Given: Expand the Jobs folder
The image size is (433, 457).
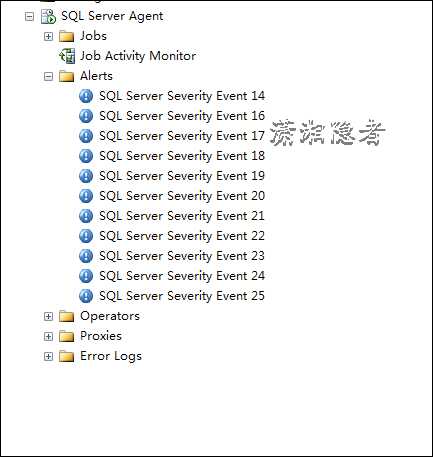Looking at the screenshot, I should click(48, 36).
